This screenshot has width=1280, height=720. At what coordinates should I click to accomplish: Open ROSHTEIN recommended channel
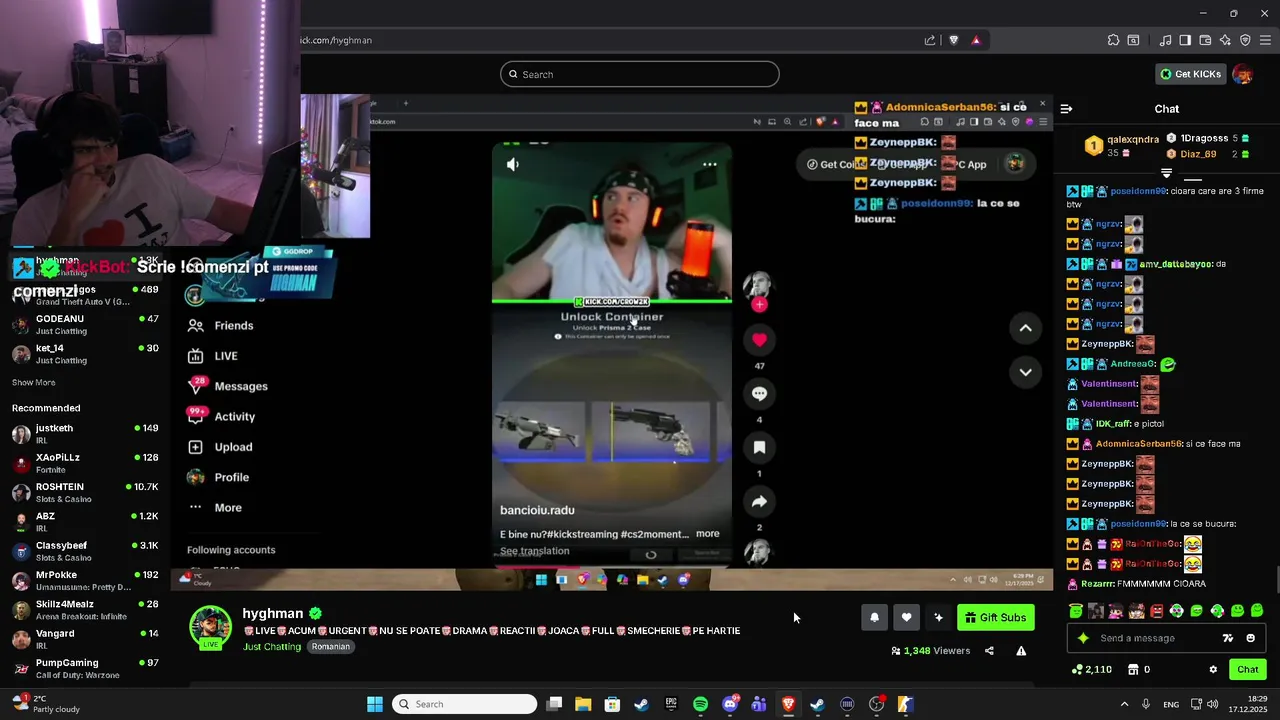point(85,492)
